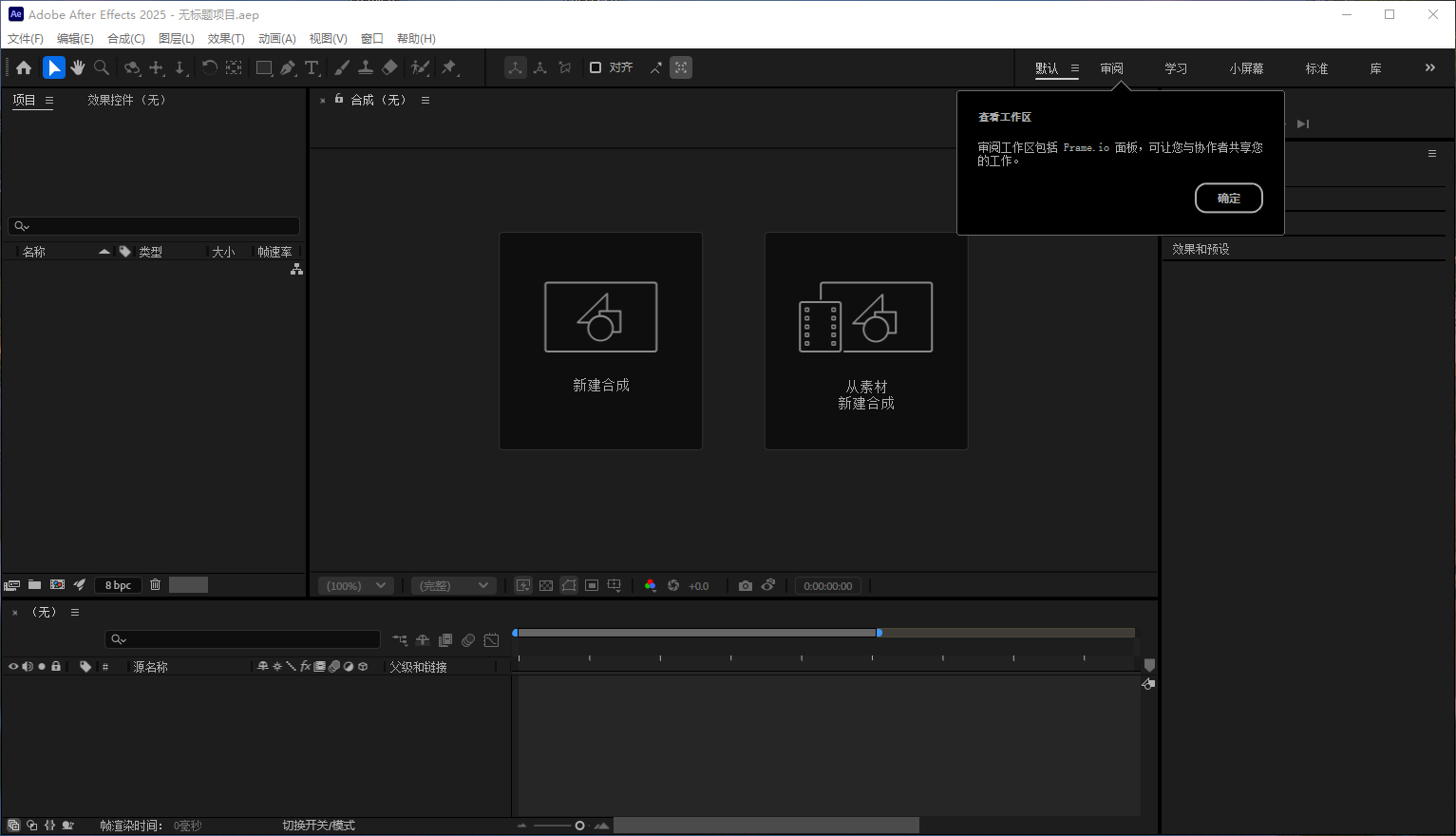Click 8 bpc color depth button

[x=118, y=585]
